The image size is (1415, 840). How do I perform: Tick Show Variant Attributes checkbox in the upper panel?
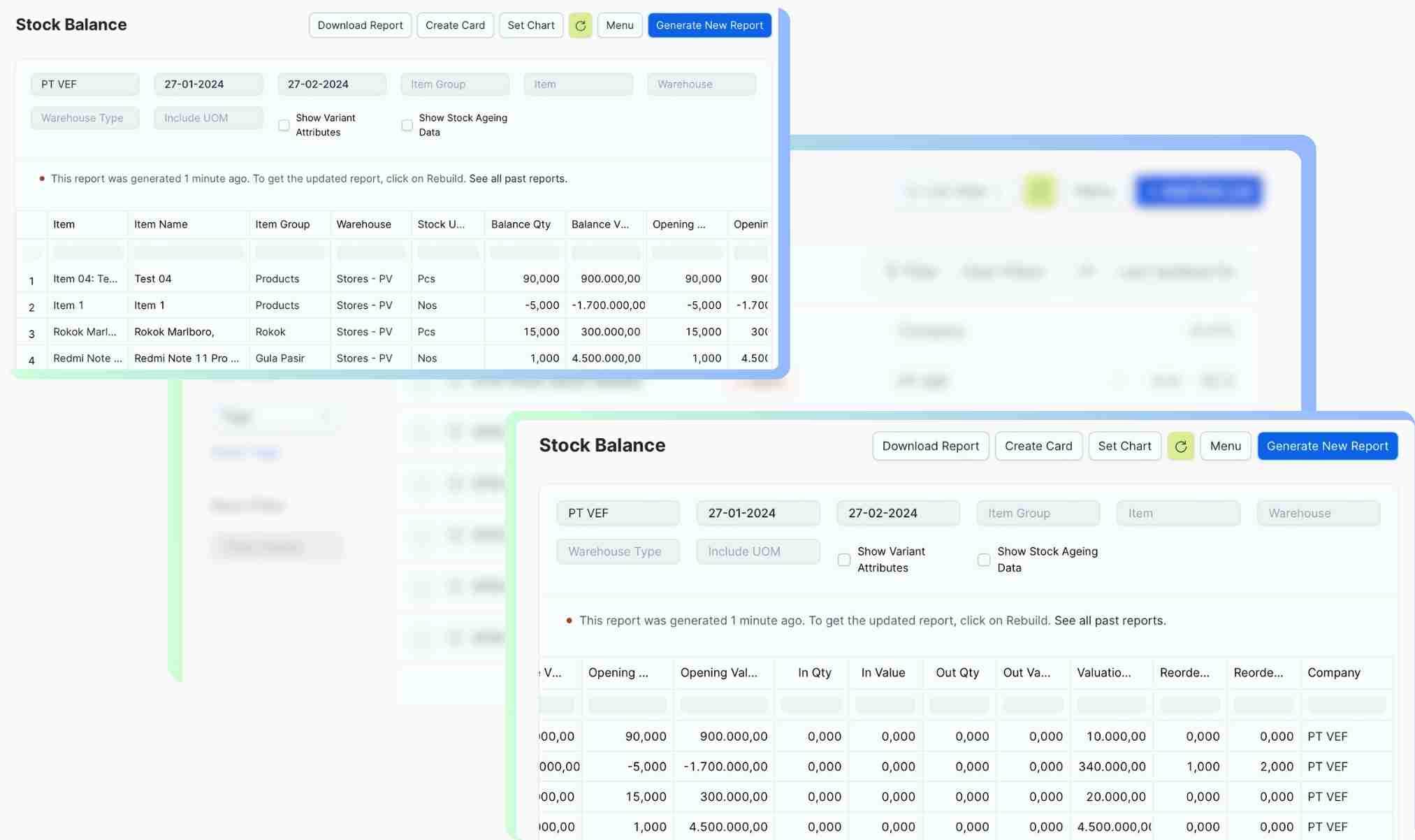click(284, 126)
